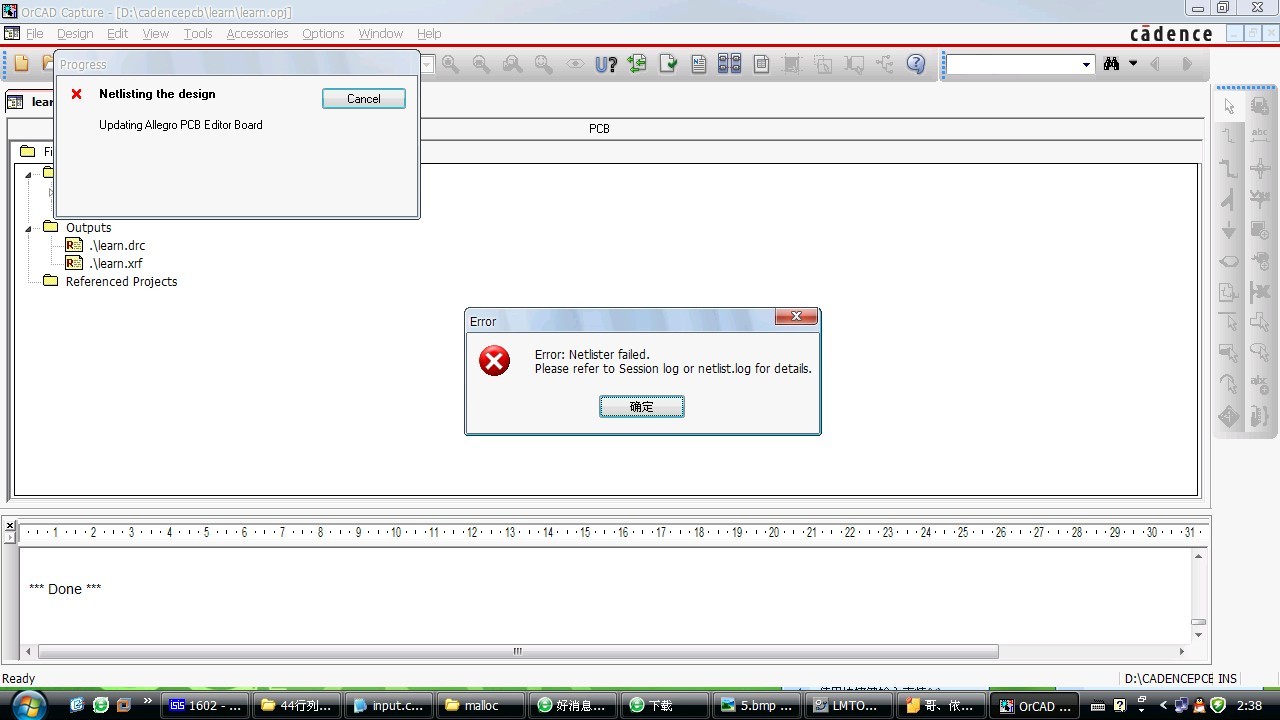Select the Outputs folder in project tree

point(88,228)
